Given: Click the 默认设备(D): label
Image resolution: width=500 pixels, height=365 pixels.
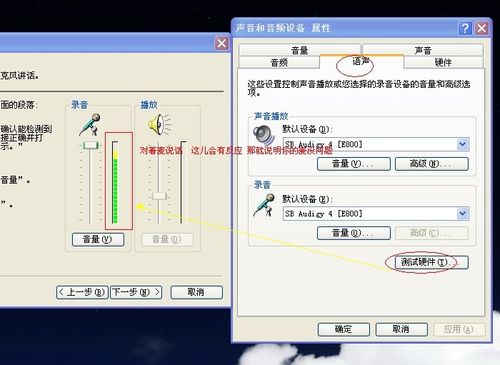Looking at the screenshot, I should (x=307, y=129).
